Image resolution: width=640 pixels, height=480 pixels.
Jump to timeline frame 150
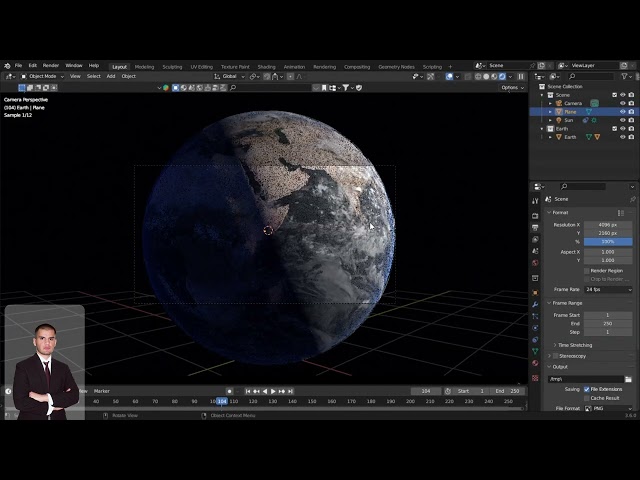coord(312,402)
